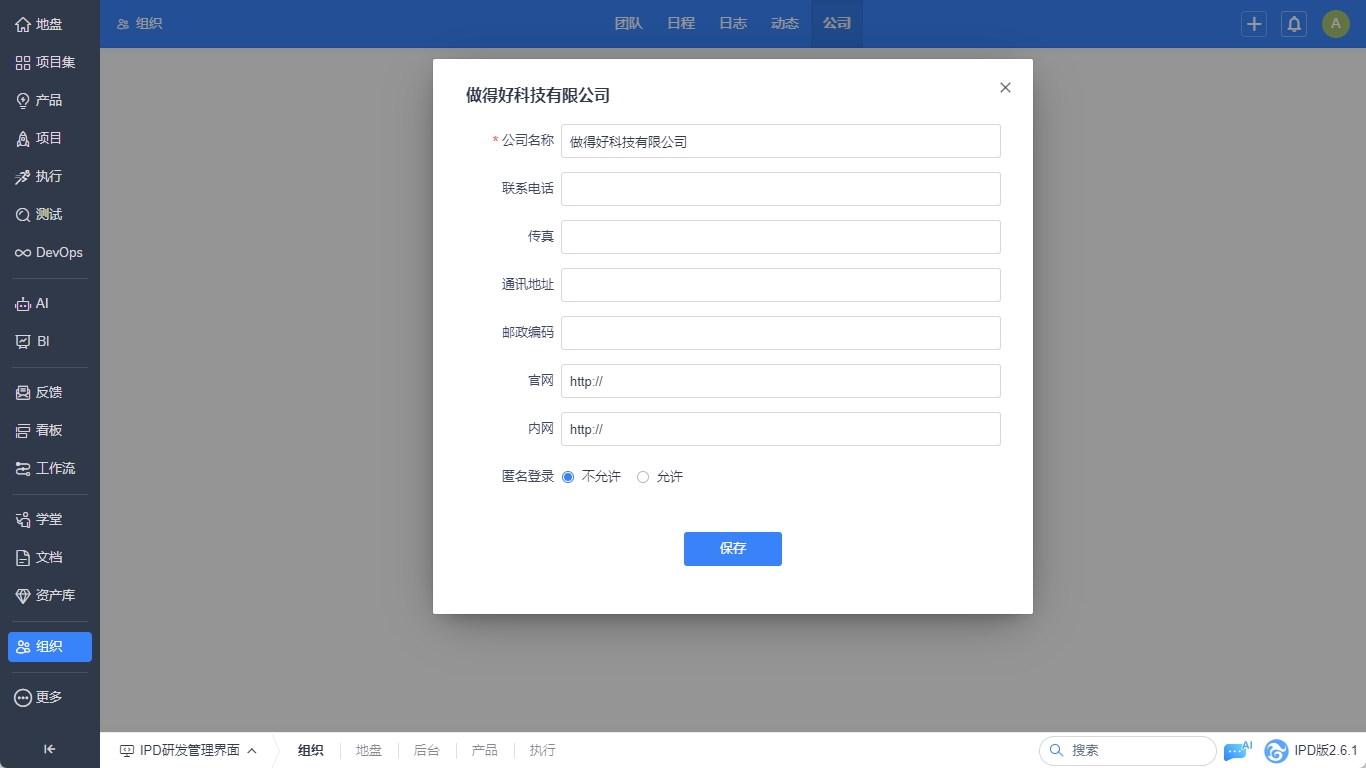The width and height of the screenshot is (1366, 768).
Task: Open the 资产库 diamond icon in sidebar
Action: click(23, 595)
